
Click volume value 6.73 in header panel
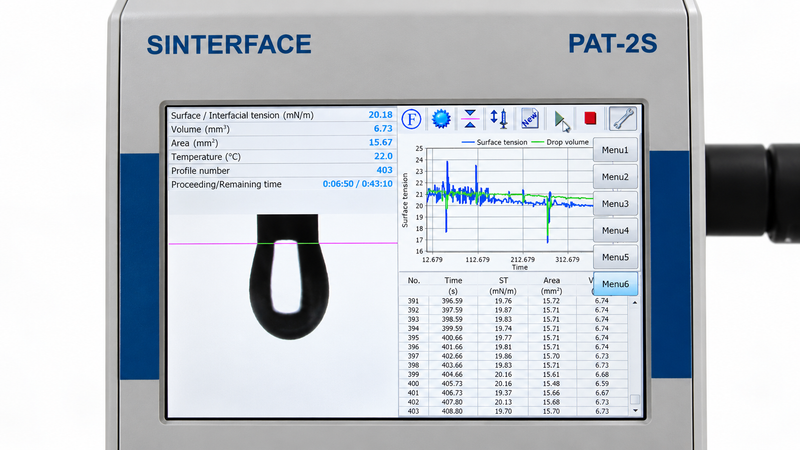[383, 129]
